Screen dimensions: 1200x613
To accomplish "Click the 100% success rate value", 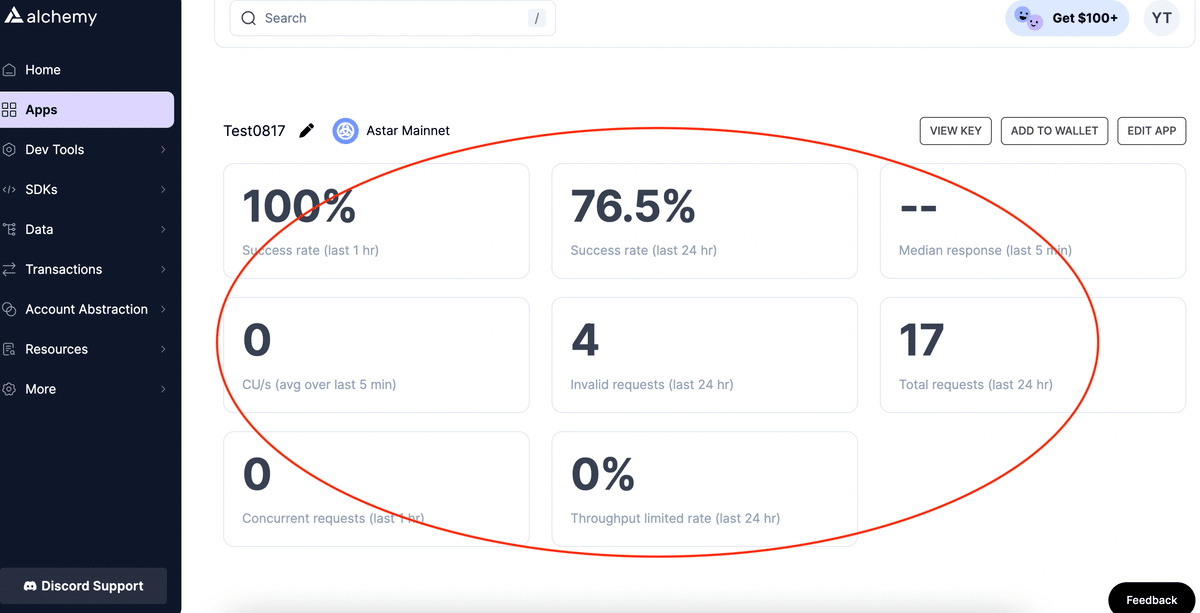I will (299, 206).
